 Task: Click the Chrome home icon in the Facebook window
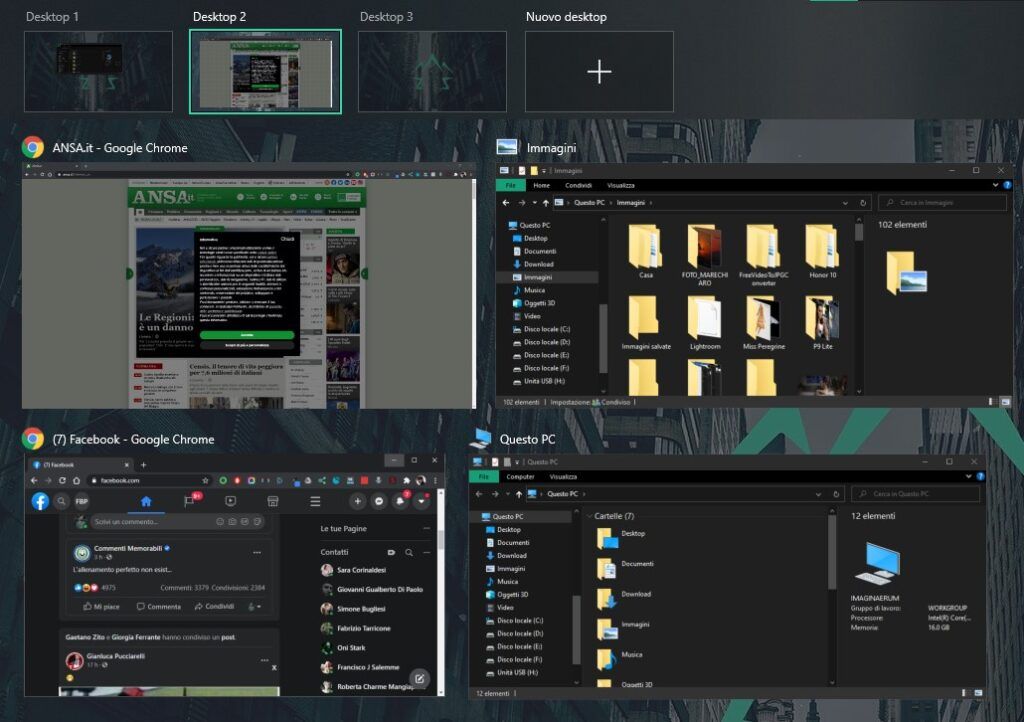pos(76,480)
